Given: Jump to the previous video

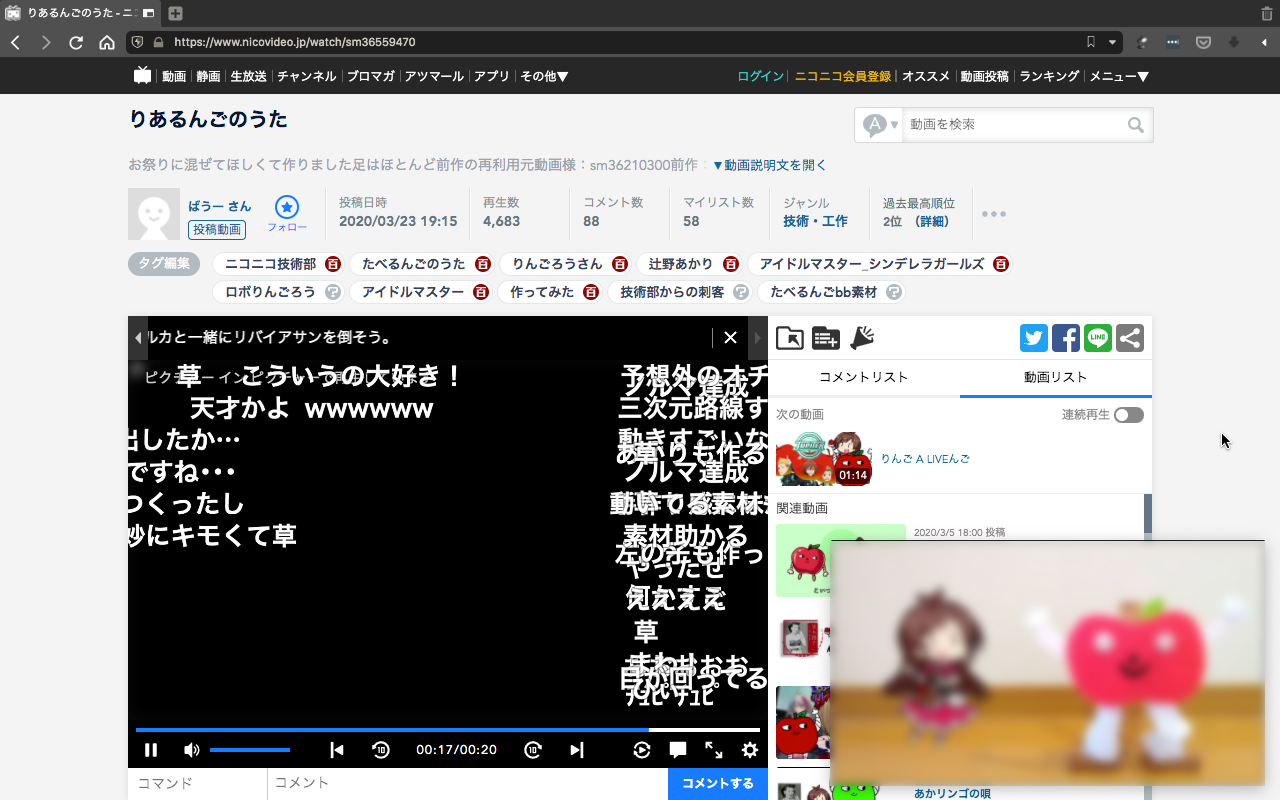Looking at the screenshot, I should pos(337,750).
